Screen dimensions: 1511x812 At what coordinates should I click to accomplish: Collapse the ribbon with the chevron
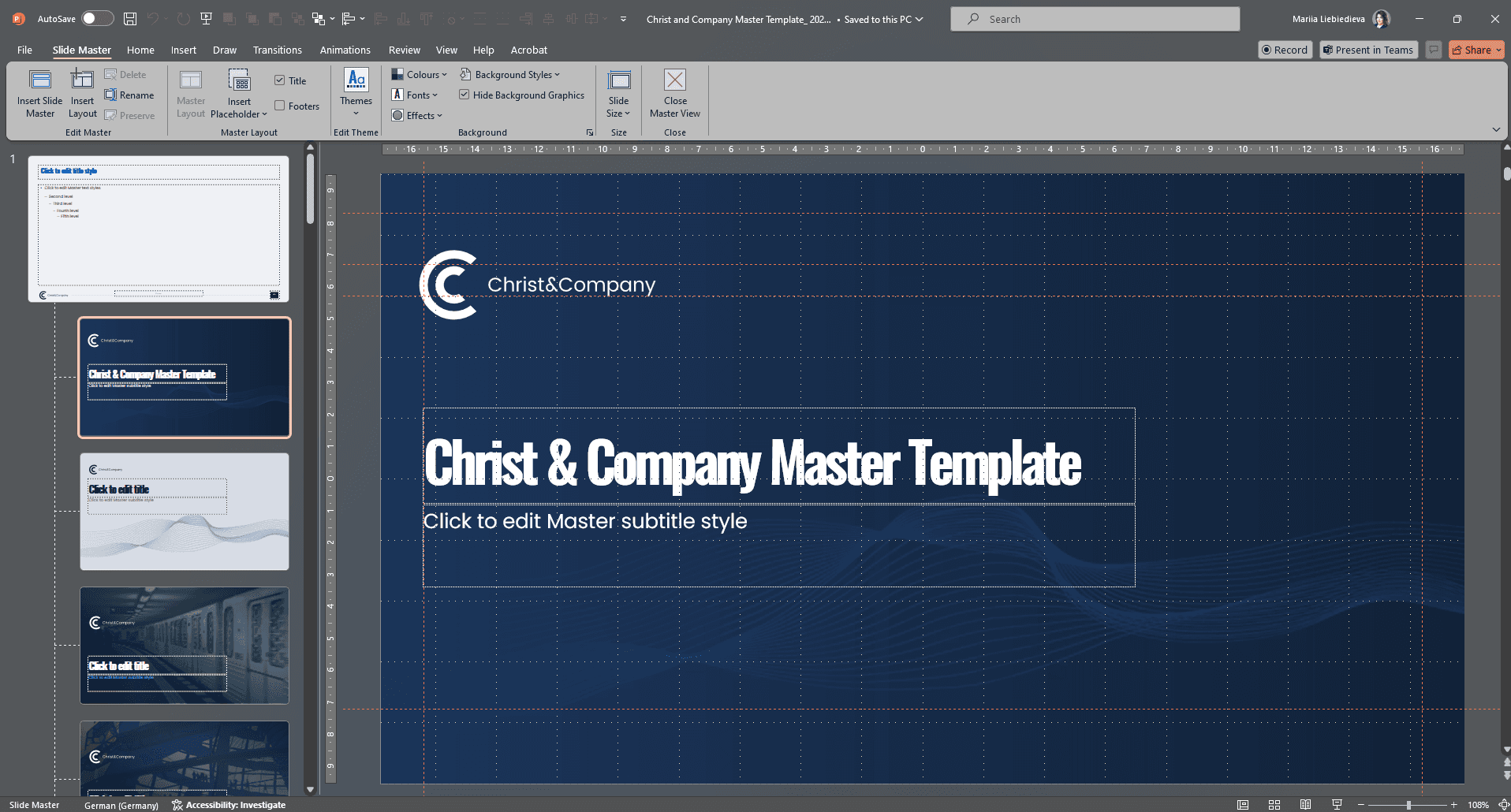tap(1496, 129)
